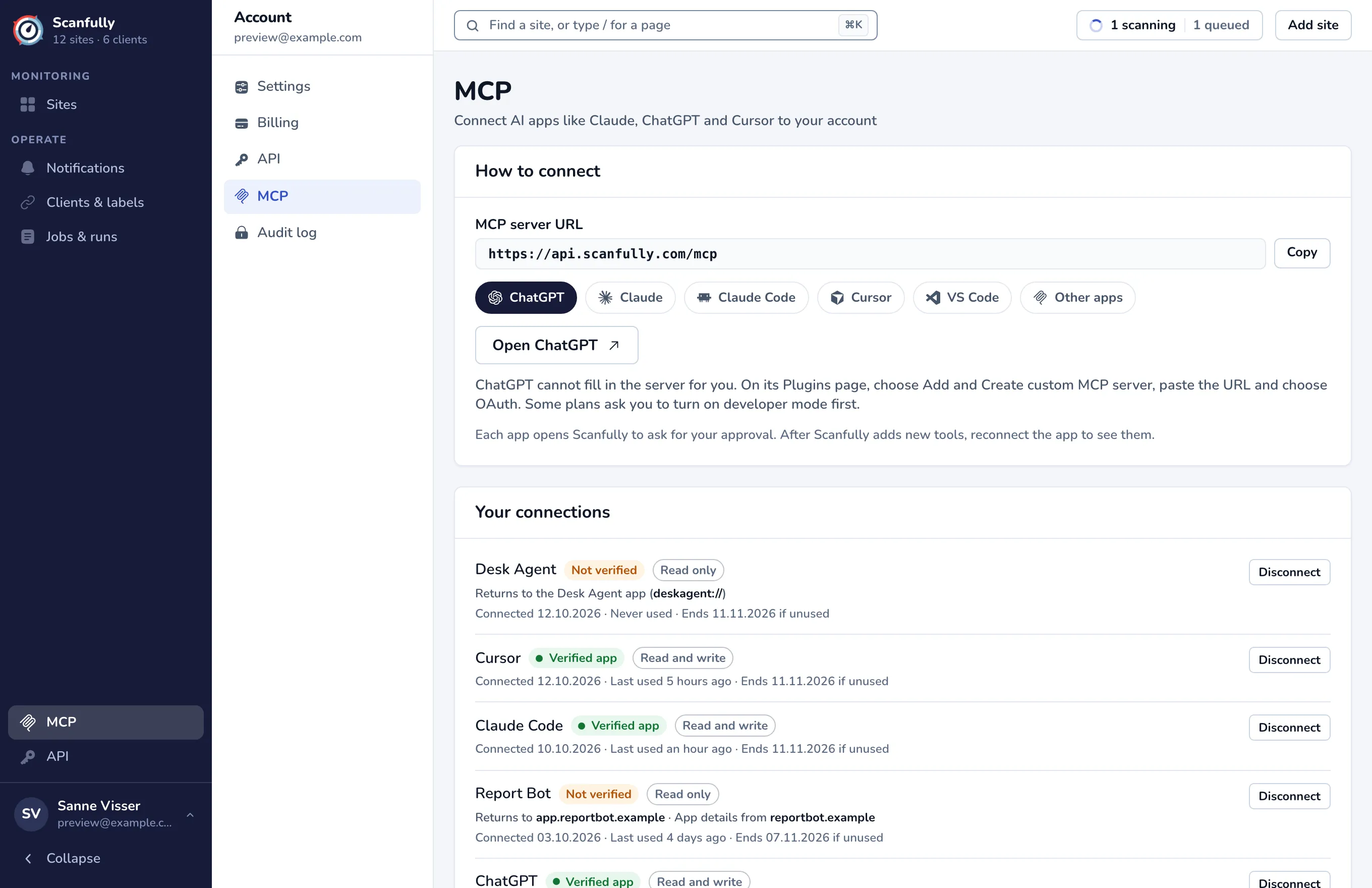The height and width of the screenshot is (888, 1372).
Task: Select MCP at bottom of dark sidebar
Action: click(105, 722)
